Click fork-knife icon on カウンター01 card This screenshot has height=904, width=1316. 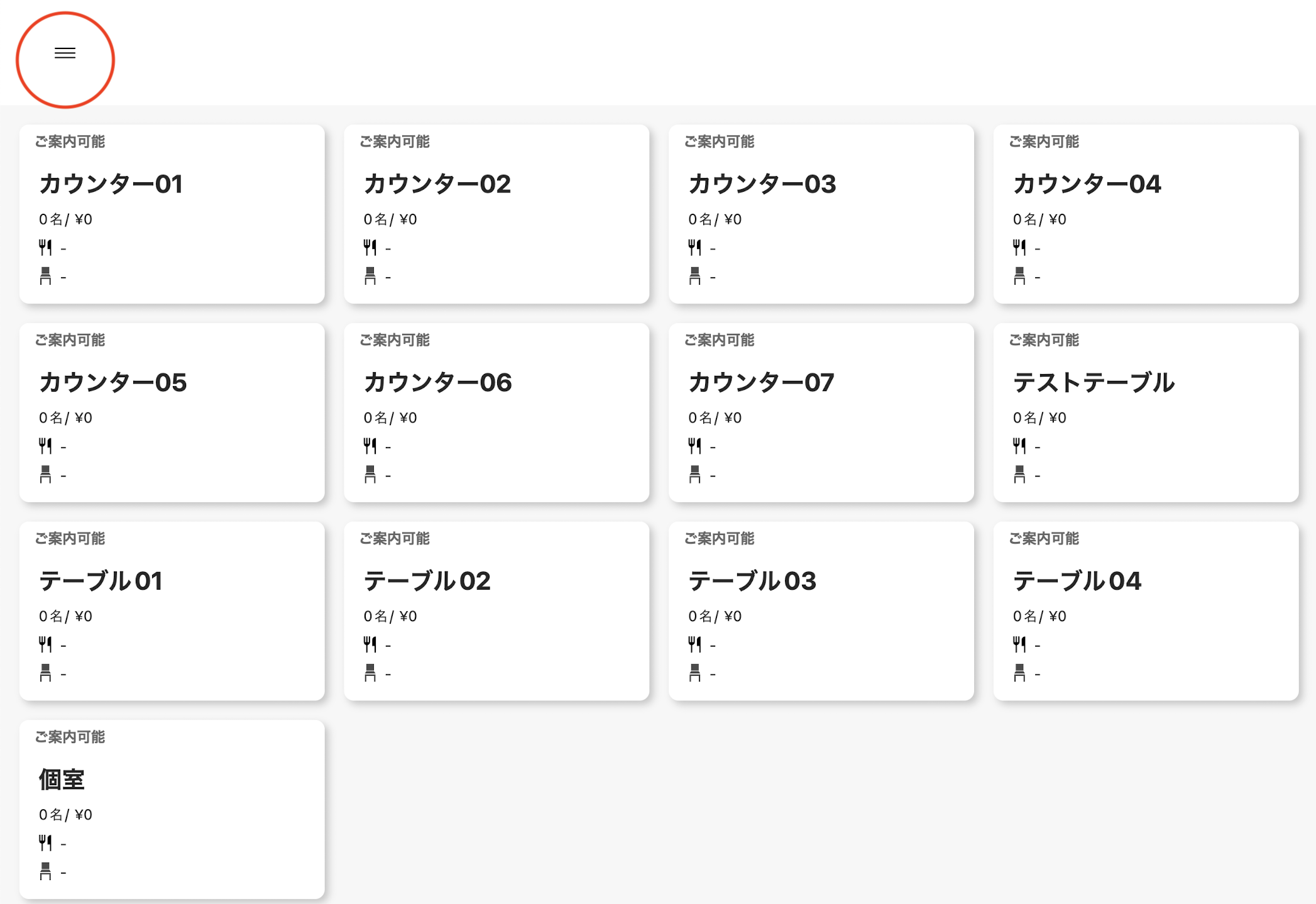pos(45,248)
